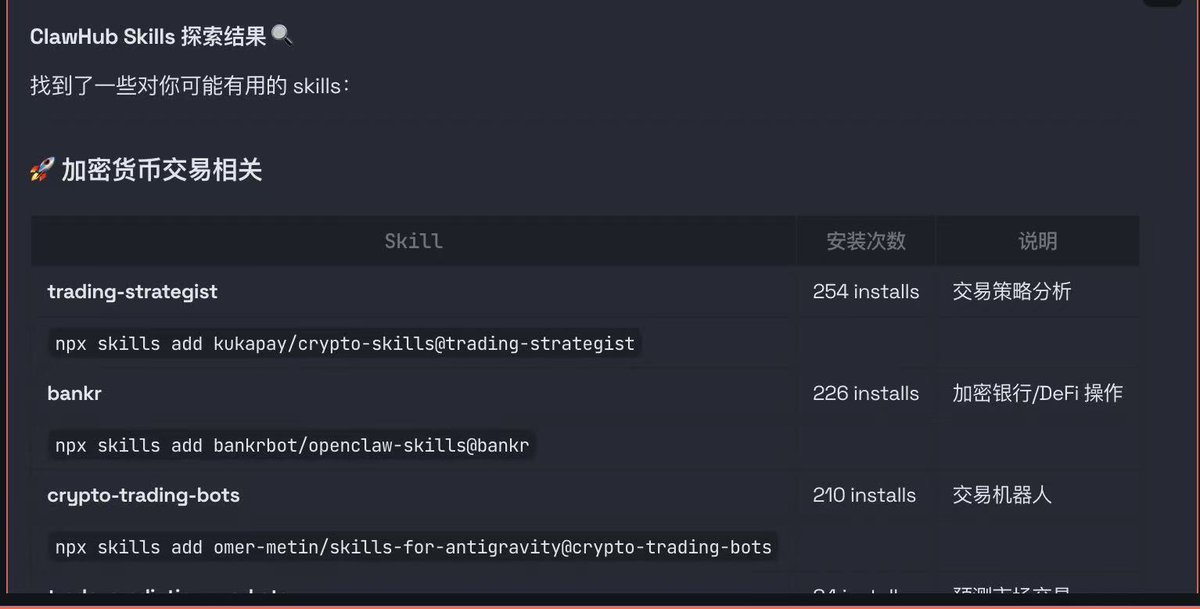Click the rocket emoji before 加密货币交易相关
1200x609 pixels.
[x=41, y=171]
